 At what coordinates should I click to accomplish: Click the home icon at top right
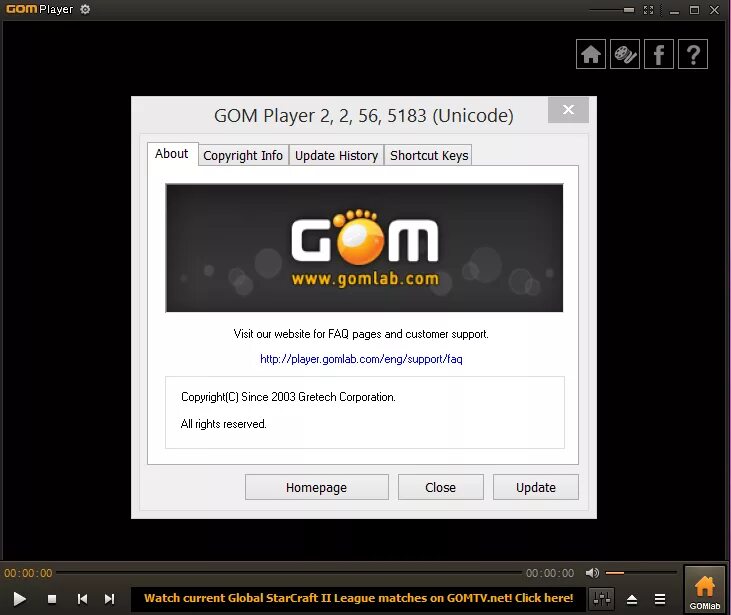pyautogui.click(x=591, y=54)
